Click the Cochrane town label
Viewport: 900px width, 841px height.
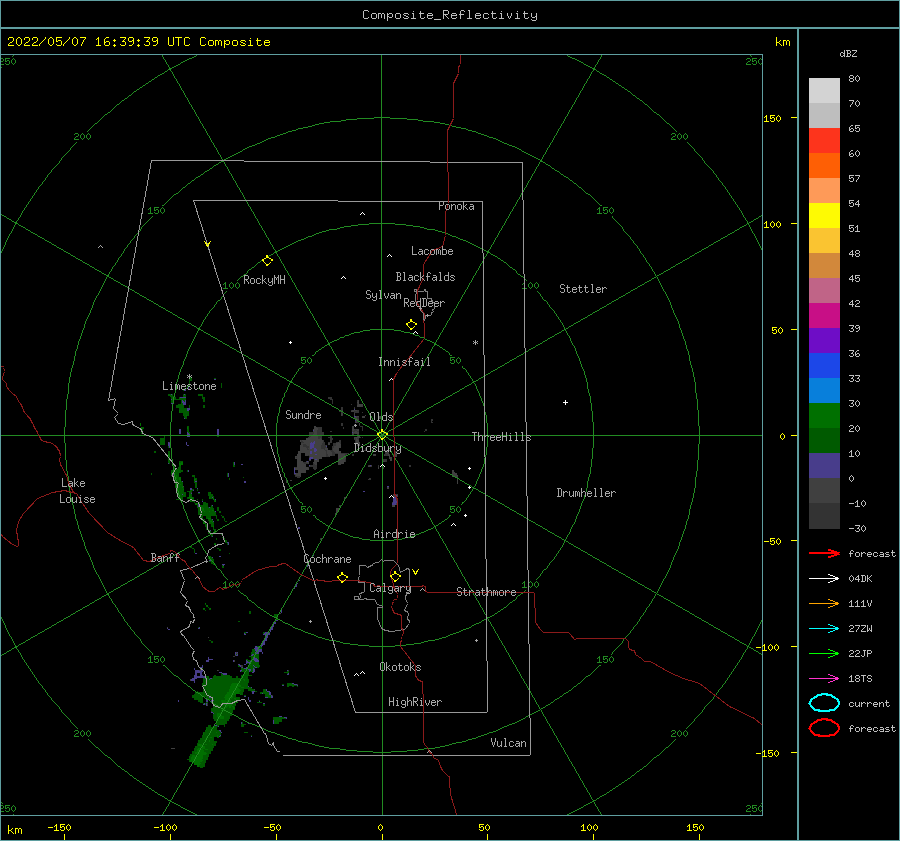327,559
